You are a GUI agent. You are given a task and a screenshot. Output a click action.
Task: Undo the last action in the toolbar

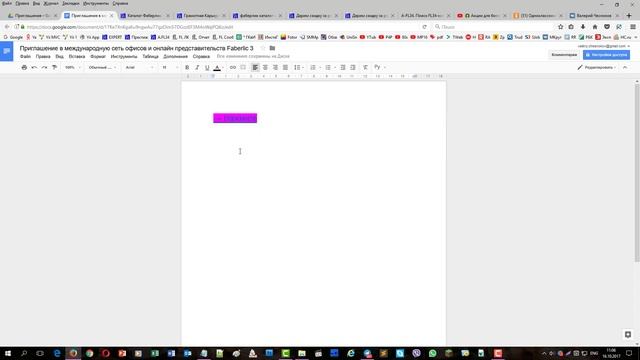pos(34,67)
